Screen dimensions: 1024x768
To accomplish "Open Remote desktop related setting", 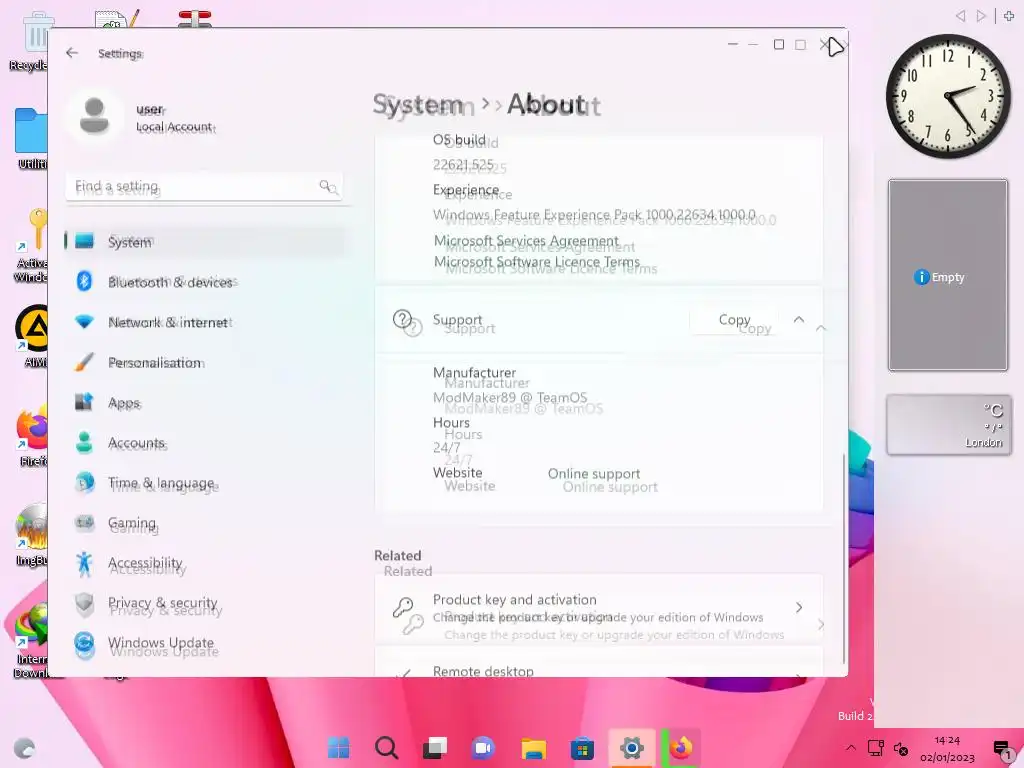I will point(599,662).
